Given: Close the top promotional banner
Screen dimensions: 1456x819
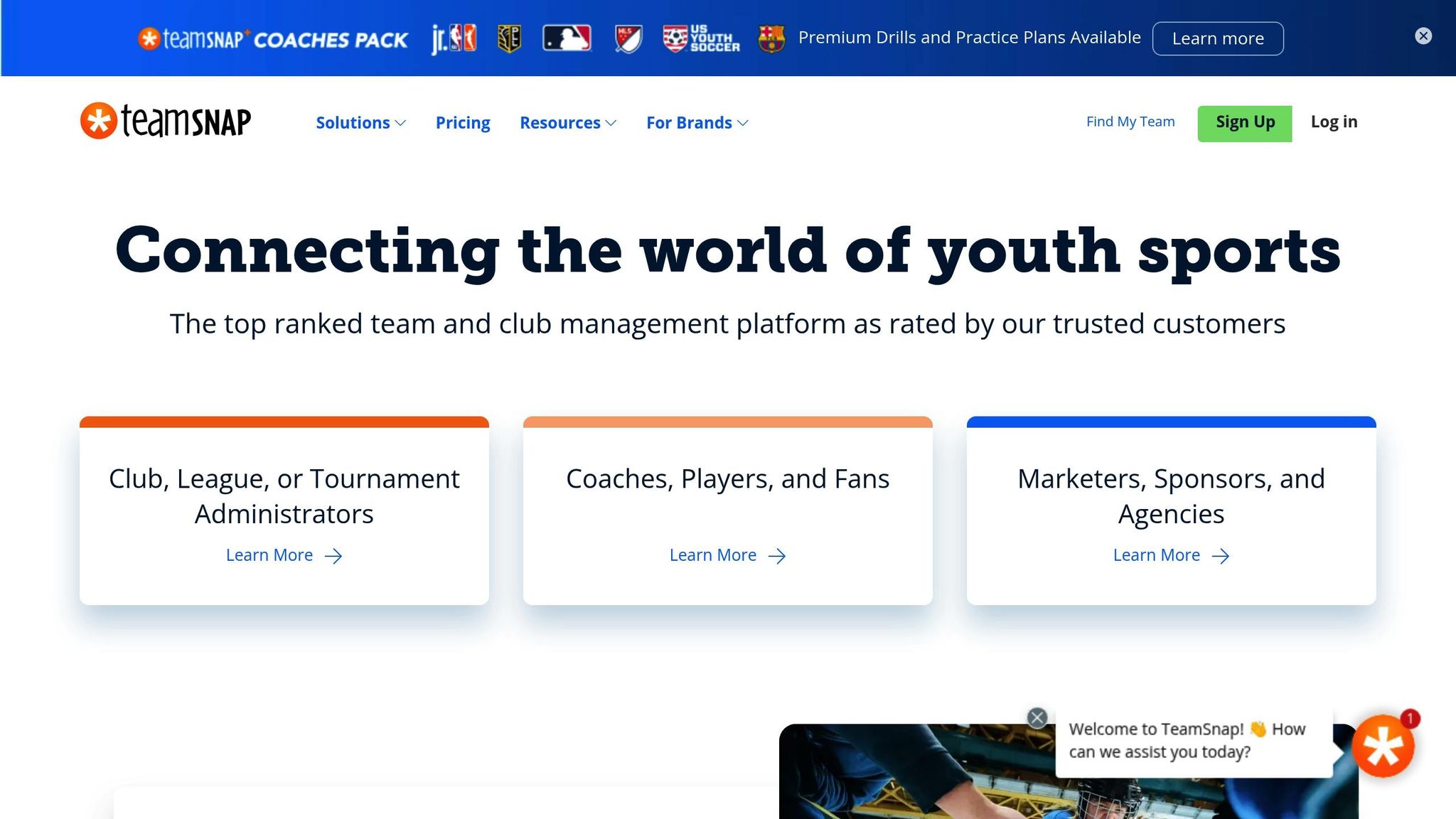Looking at the screenshot, I should pyautogui.click(x=1423, y=36).
